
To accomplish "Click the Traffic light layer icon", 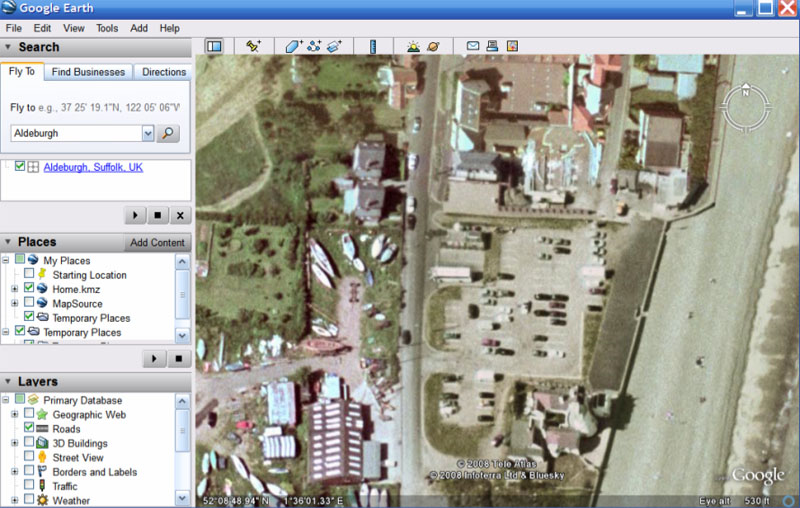I will coord(42,486).
